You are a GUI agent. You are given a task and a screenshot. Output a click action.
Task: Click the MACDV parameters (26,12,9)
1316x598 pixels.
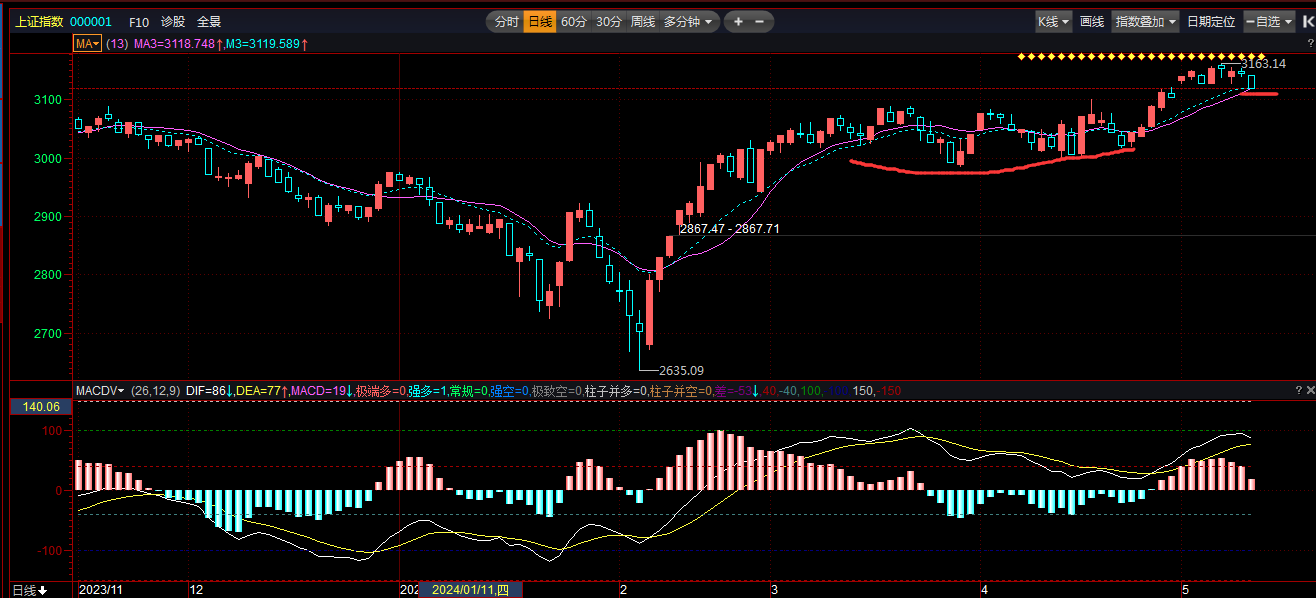click(155, 390)
